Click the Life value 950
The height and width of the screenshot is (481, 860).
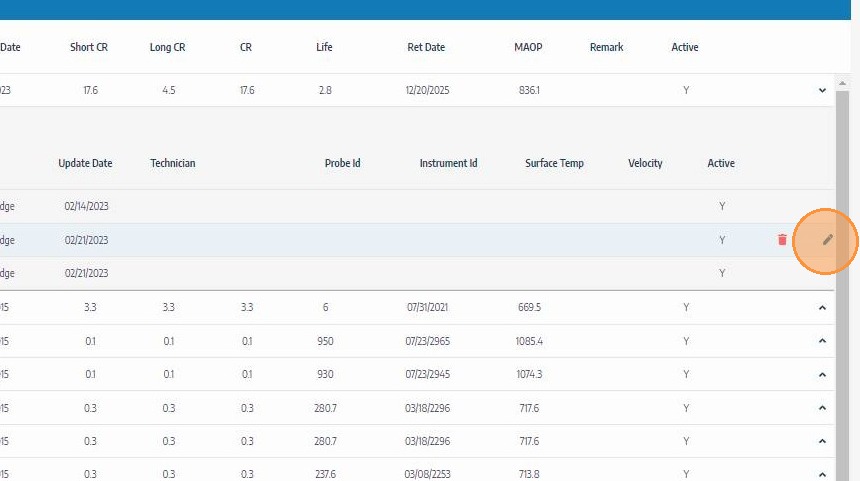325,341
